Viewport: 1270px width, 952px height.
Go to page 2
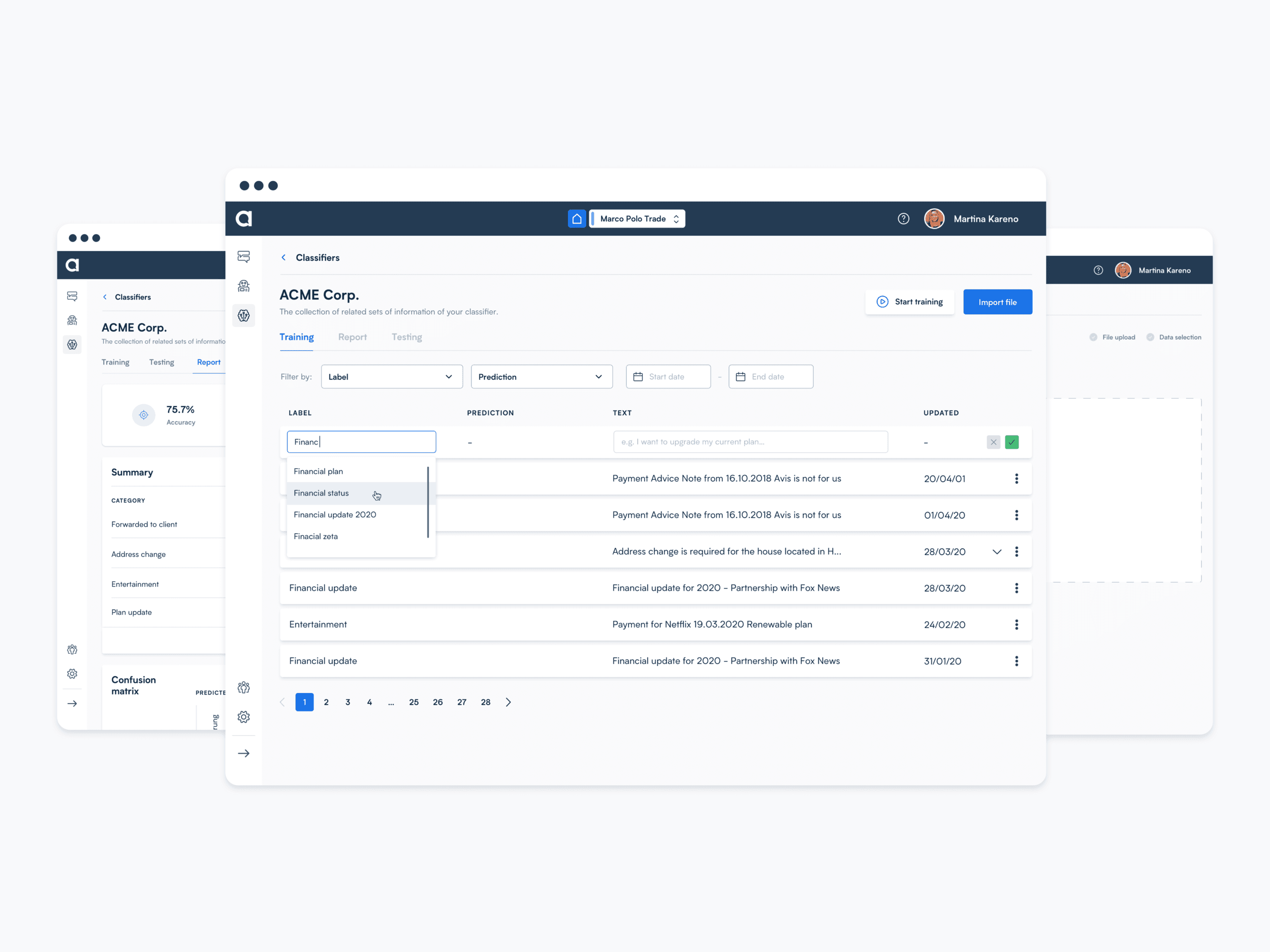point(326,702)
